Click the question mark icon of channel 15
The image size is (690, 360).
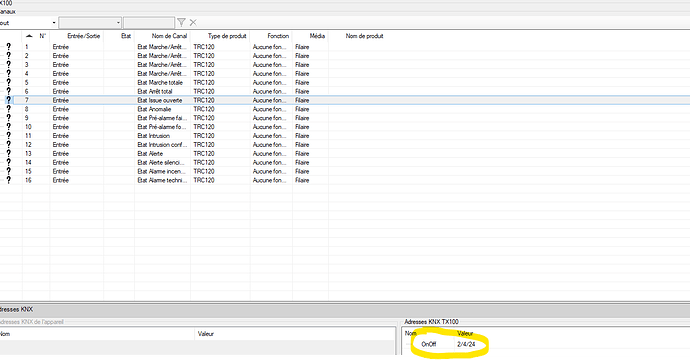[x=8, y=171]
